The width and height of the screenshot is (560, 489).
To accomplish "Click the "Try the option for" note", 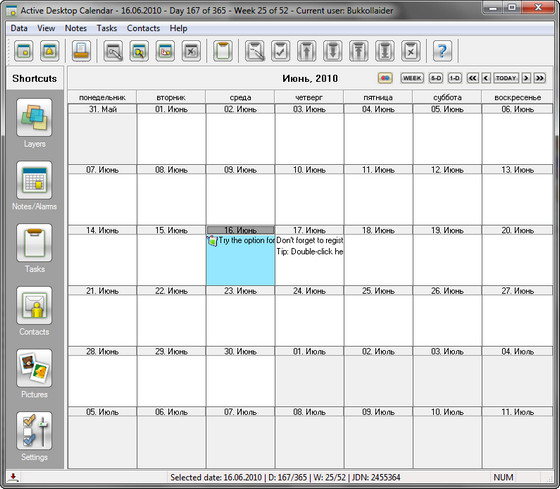I will [246, 240].
